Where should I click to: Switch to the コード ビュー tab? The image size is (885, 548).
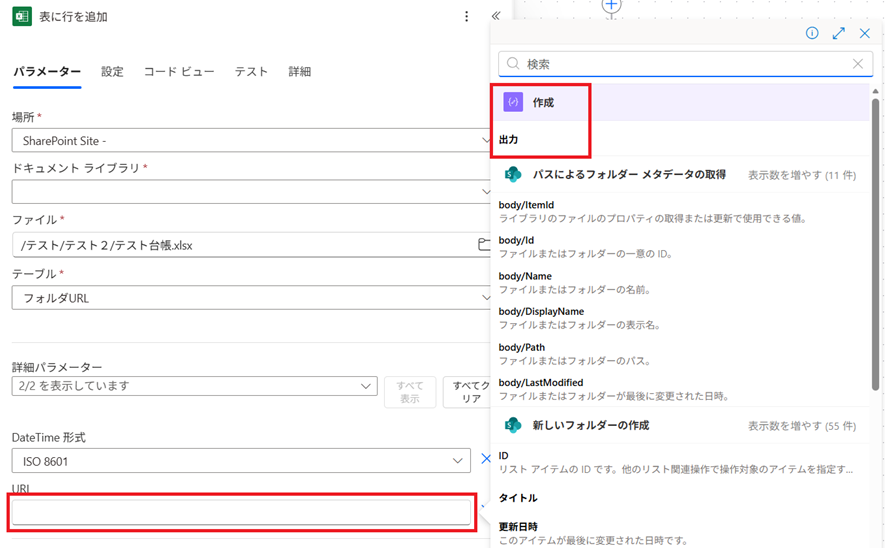179,72
